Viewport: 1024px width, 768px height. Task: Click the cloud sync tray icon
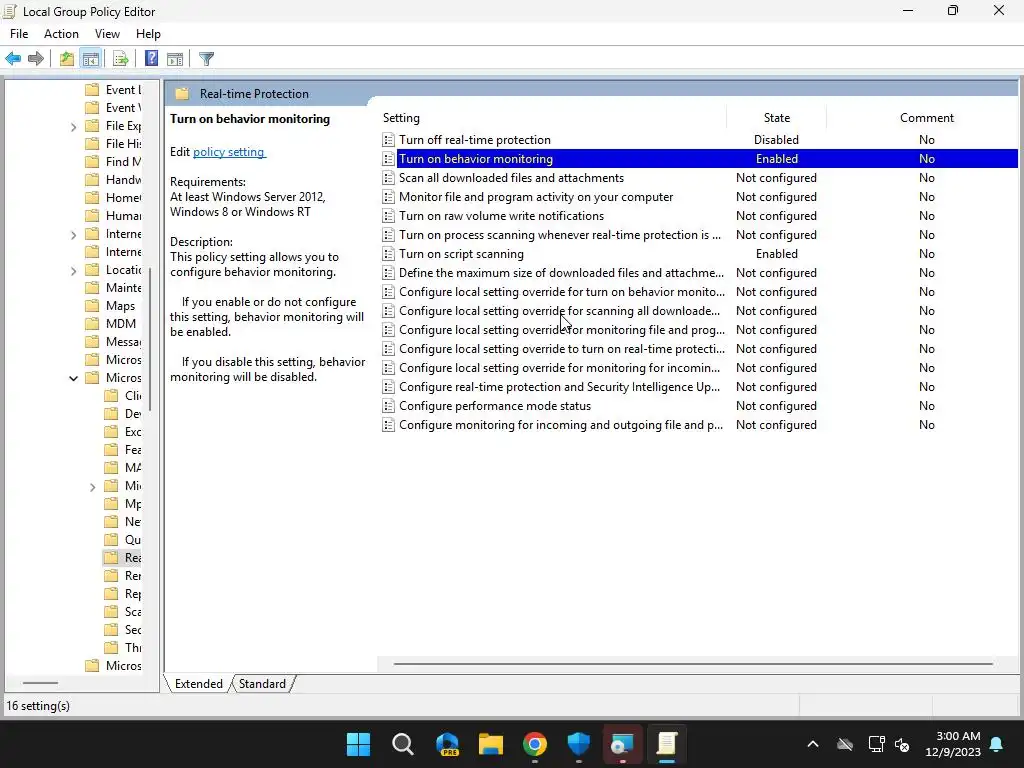(845, 744)
